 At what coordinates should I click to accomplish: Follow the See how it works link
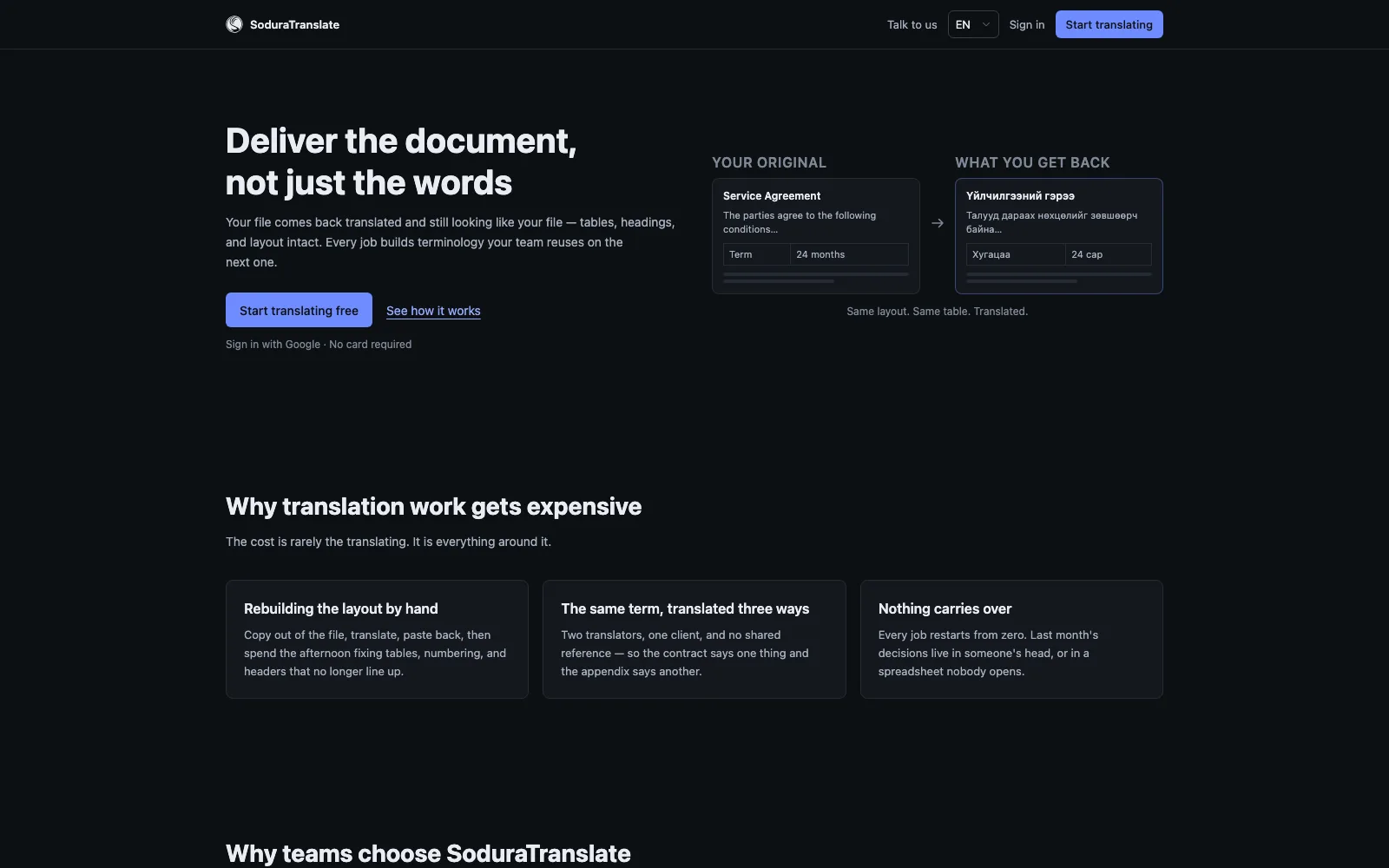[x=433, y=311]
